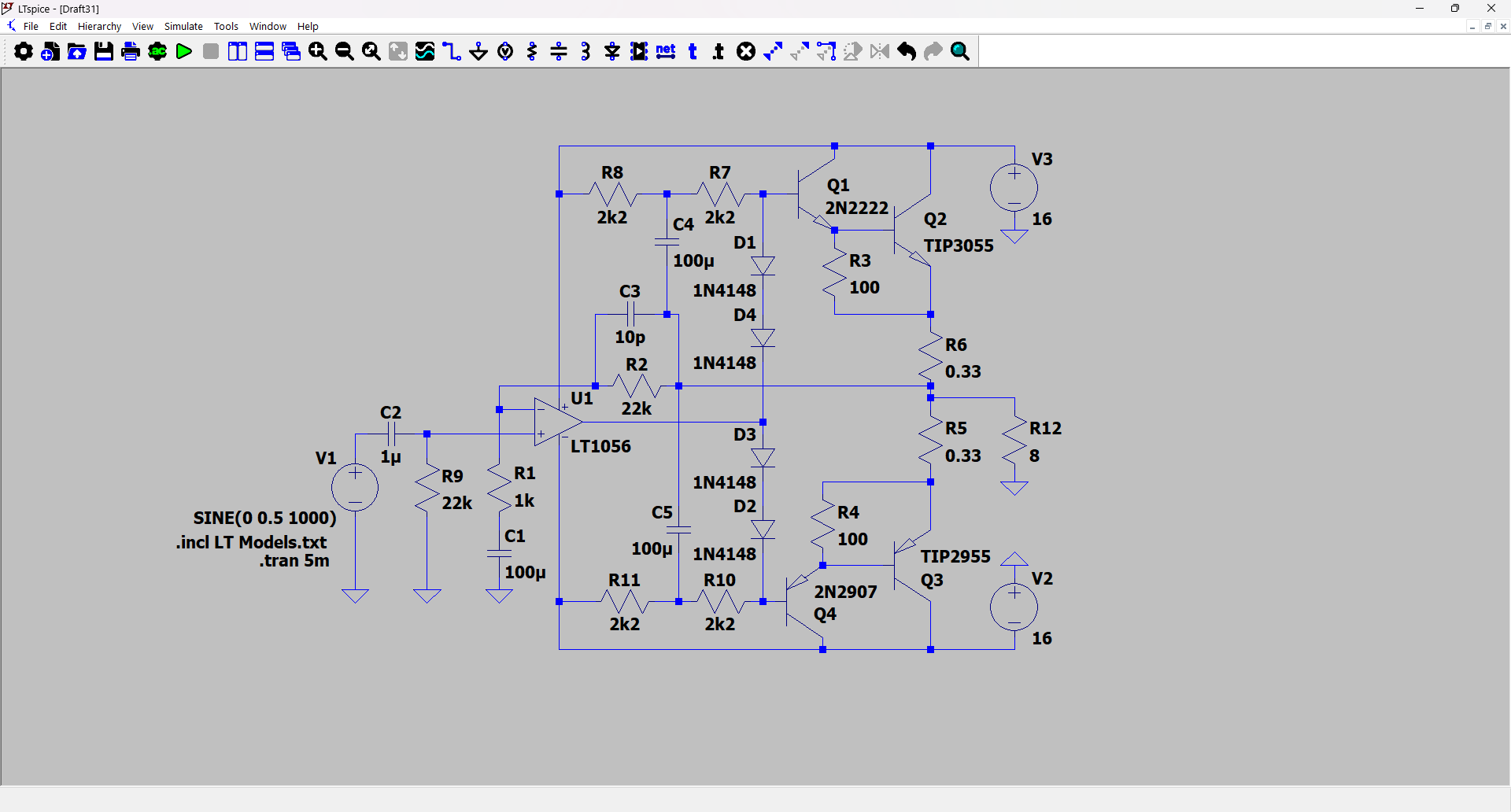
Task: Click the SINE(0 0.5 1000) source text
Action: [x=264, y=518]
